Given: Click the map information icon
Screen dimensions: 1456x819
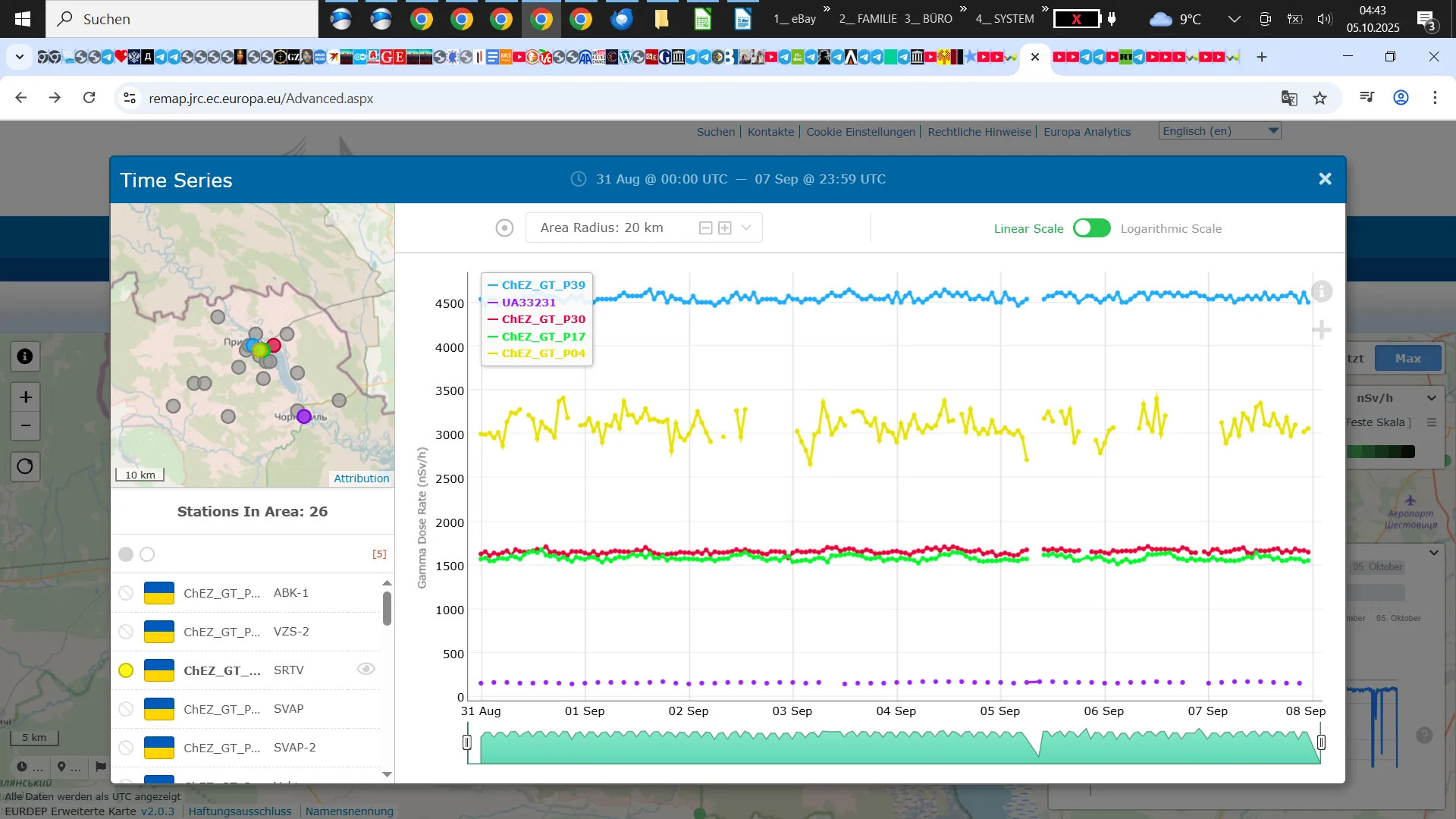Looking at the screenshot, I should 25,356.
